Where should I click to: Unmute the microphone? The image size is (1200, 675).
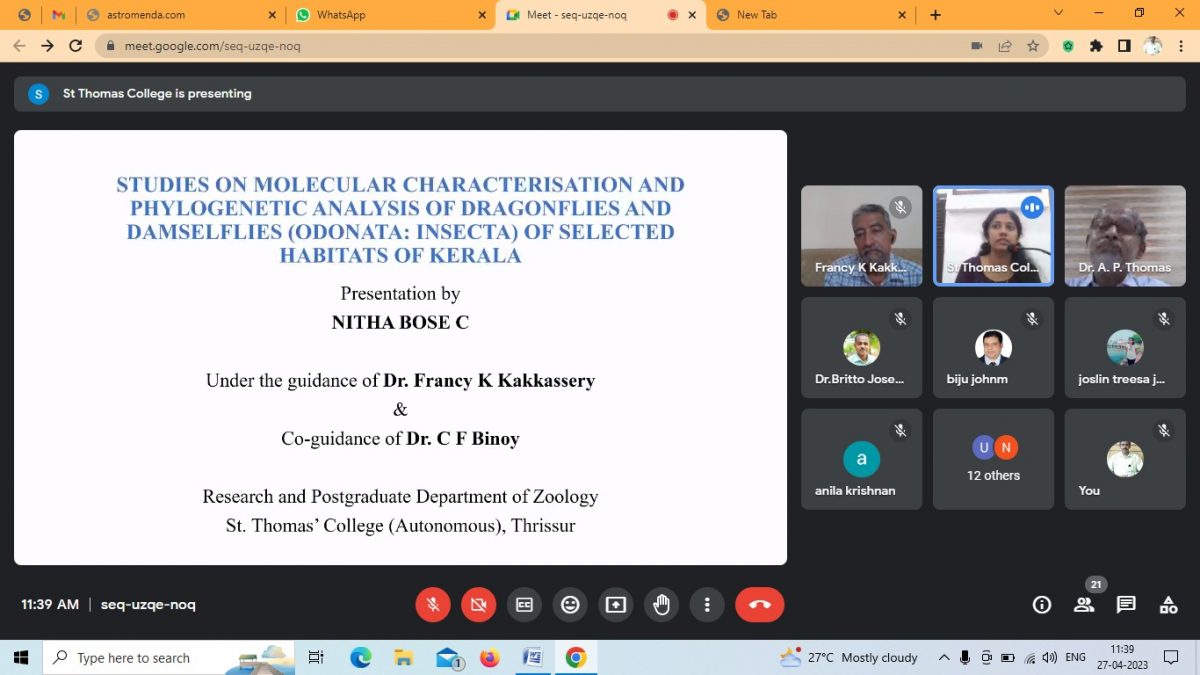[433, 604]
